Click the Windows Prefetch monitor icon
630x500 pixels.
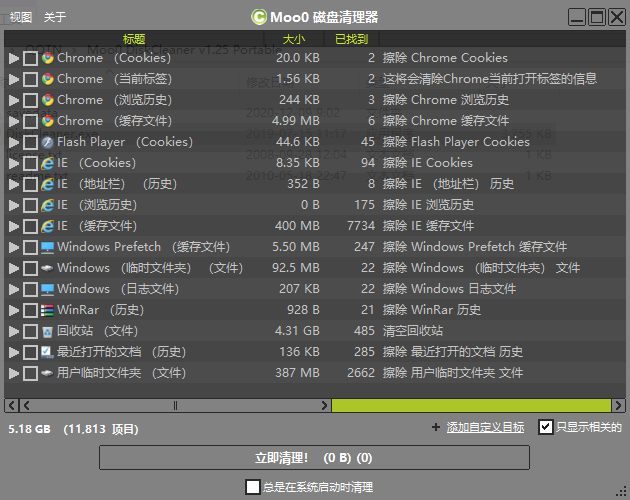click(47, 247)
